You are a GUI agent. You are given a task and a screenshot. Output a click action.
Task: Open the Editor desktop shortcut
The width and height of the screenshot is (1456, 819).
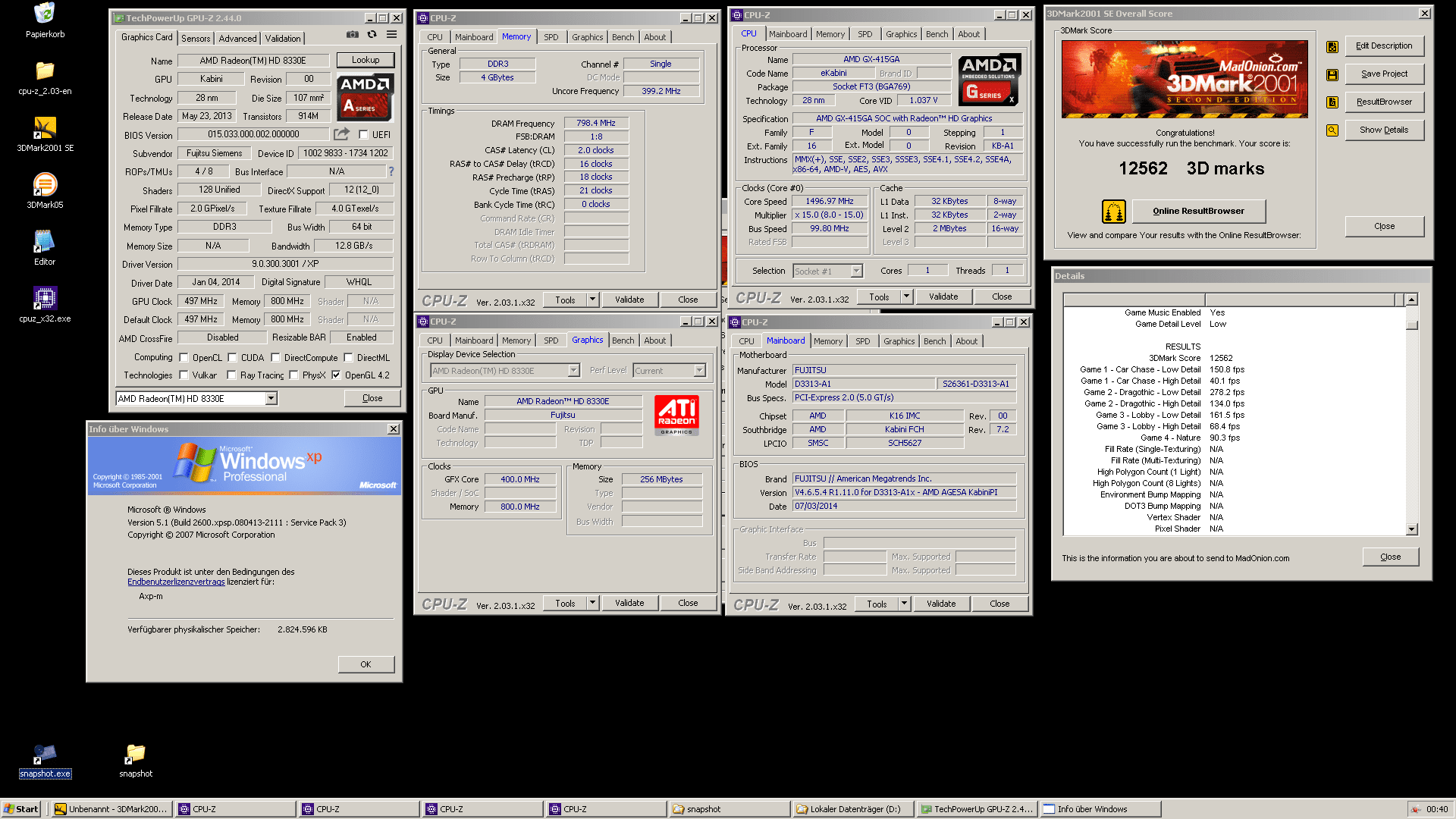click(x=45, y=241)
